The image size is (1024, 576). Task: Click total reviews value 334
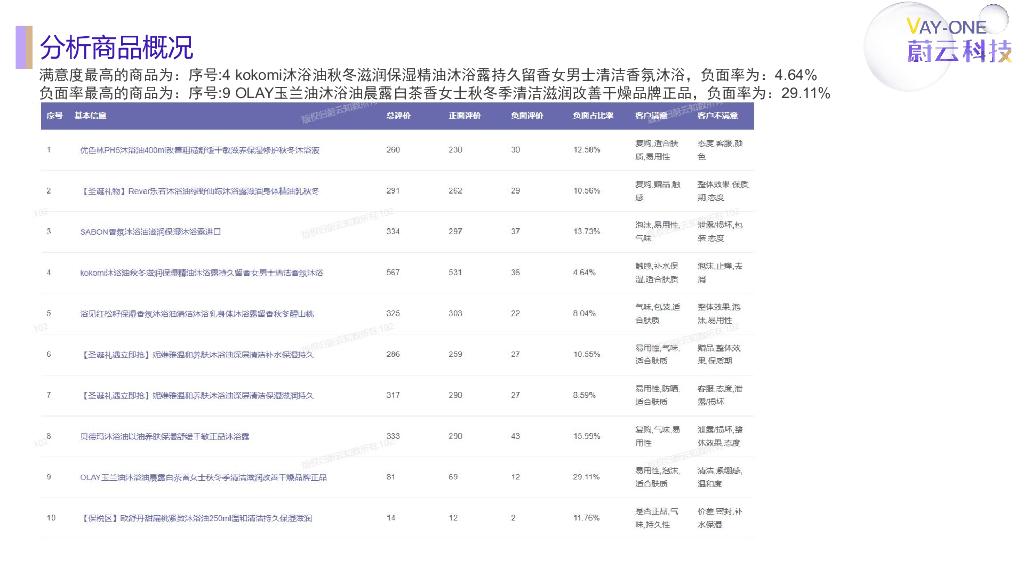click(x=392, y=232)
